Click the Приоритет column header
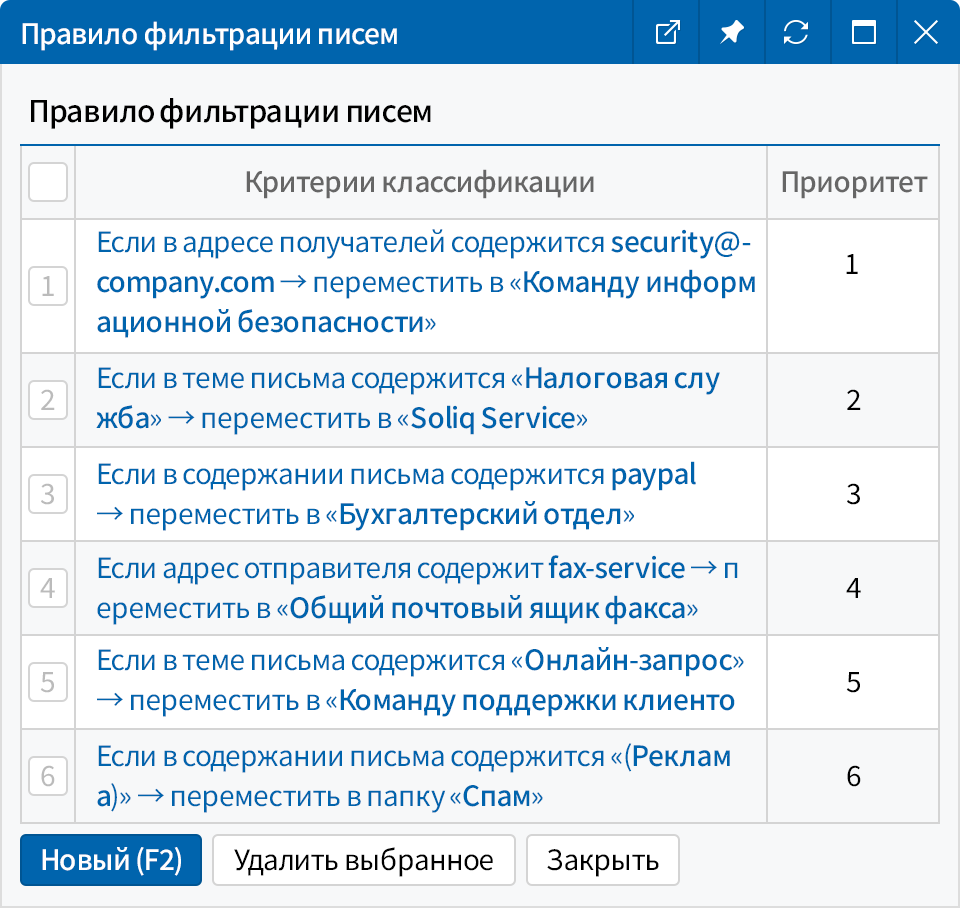This screenshot has height=908, width=960. coord(853,182)
